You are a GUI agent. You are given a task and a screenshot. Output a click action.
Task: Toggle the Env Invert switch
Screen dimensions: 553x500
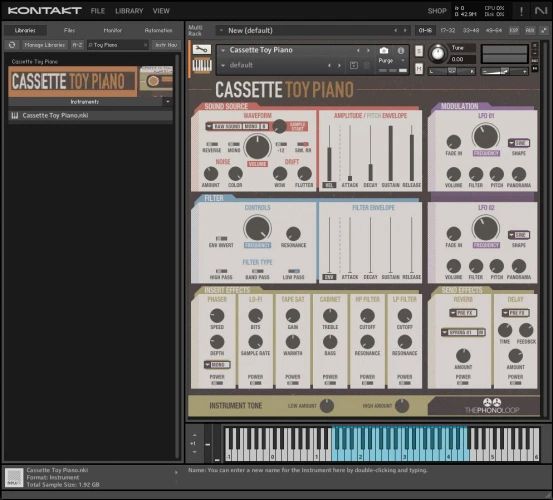pyautogui.click(x=221, y=238)
